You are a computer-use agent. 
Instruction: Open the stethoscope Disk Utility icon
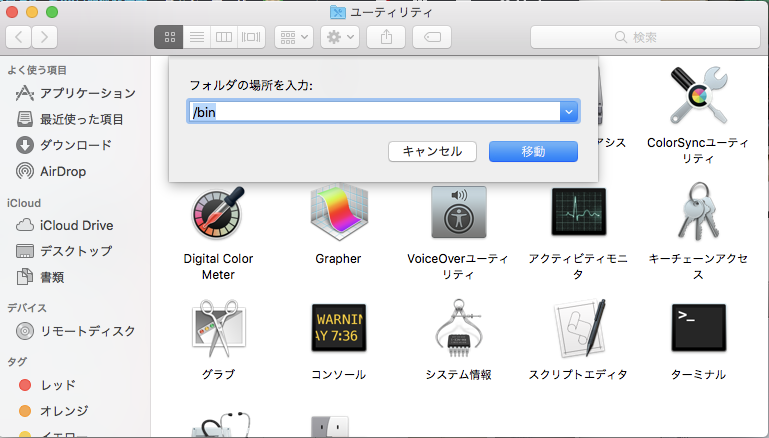coord(221,425)
